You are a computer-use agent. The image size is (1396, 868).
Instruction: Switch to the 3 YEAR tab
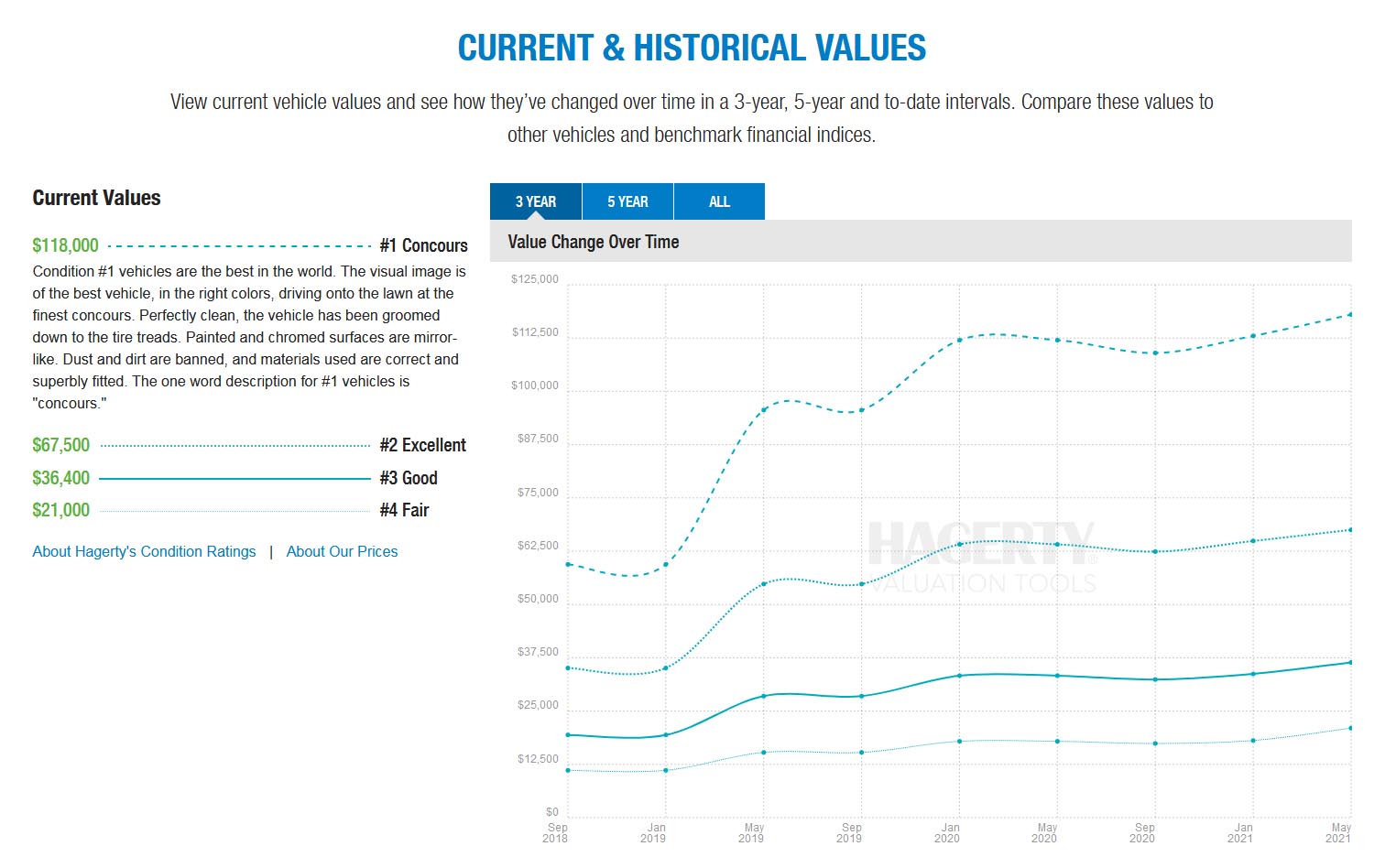click(x=535, y=201)
